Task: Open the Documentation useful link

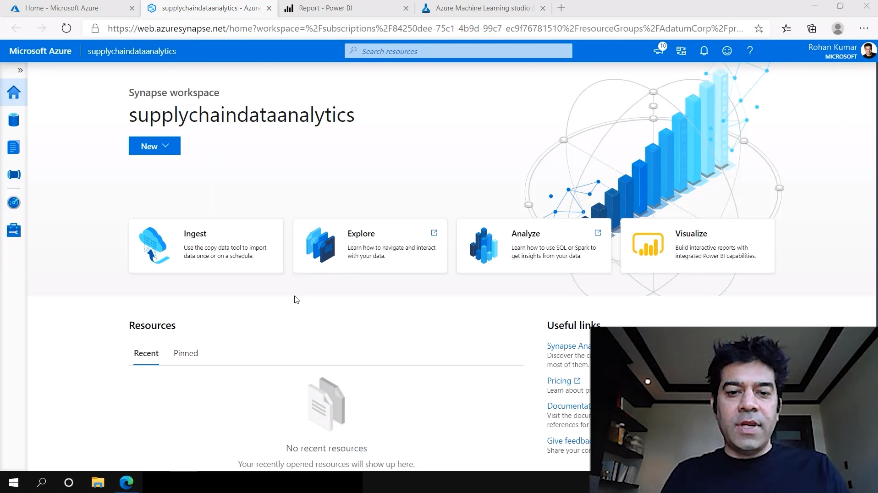Action: [568, 406]
